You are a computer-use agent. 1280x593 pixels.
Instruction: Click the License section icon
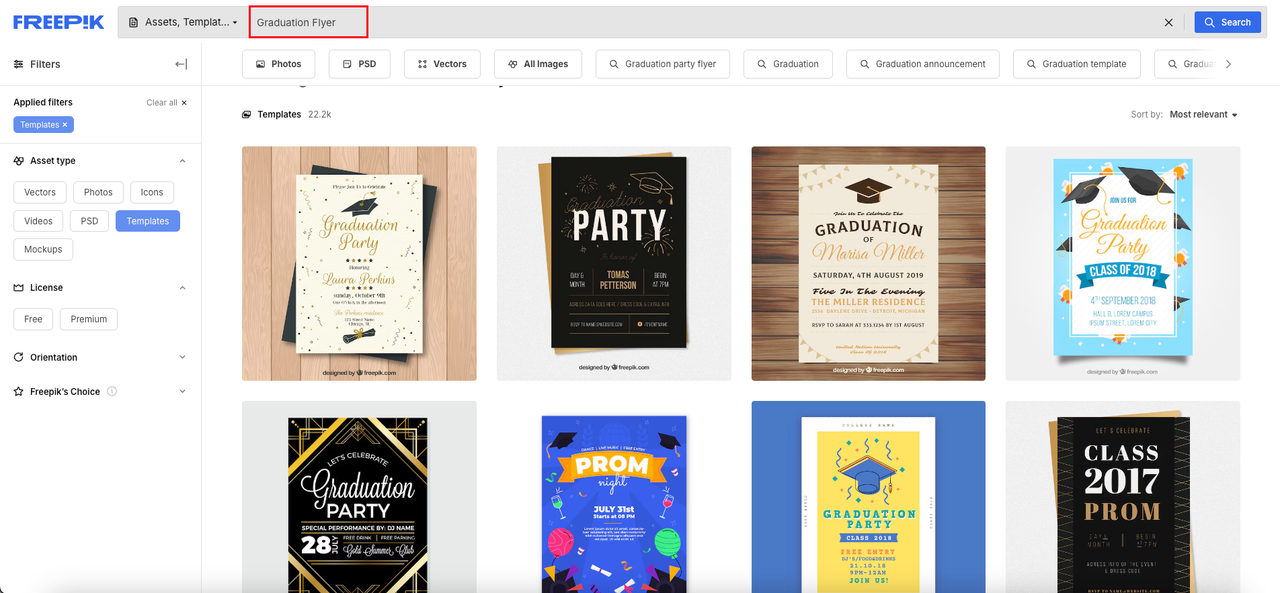click(19, 288)
